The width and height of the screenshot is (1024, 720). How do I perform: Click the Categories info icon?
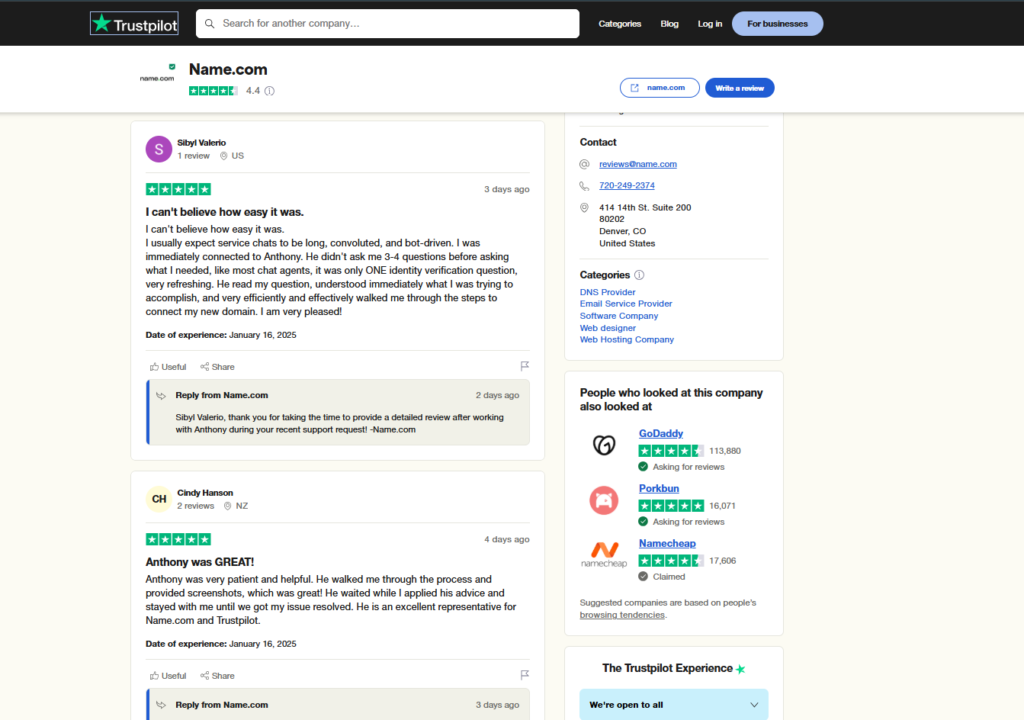pyautogui.click(x=639, y=275)
